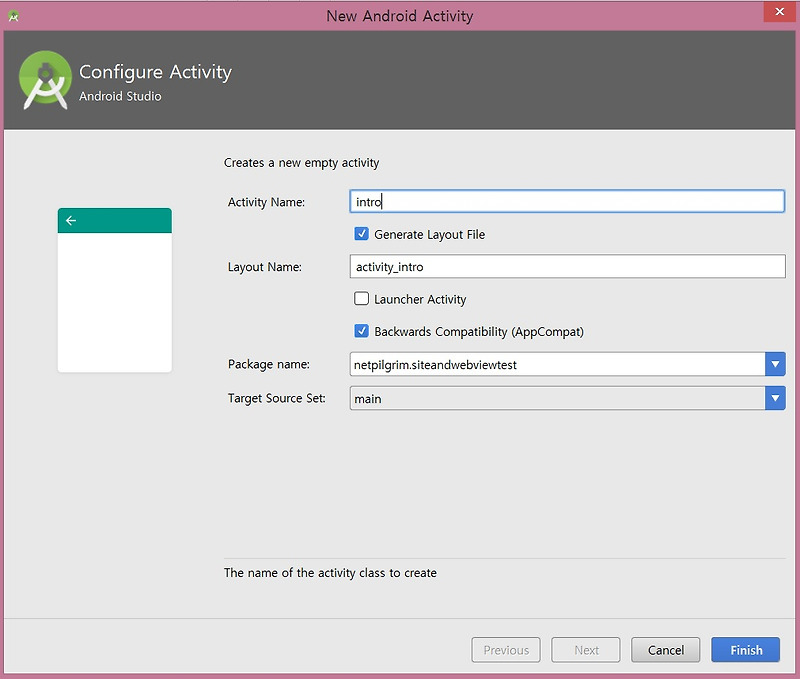800x679 pixels.
Task: Click the 'Configure Activity' heading
Action: point(155,72)
